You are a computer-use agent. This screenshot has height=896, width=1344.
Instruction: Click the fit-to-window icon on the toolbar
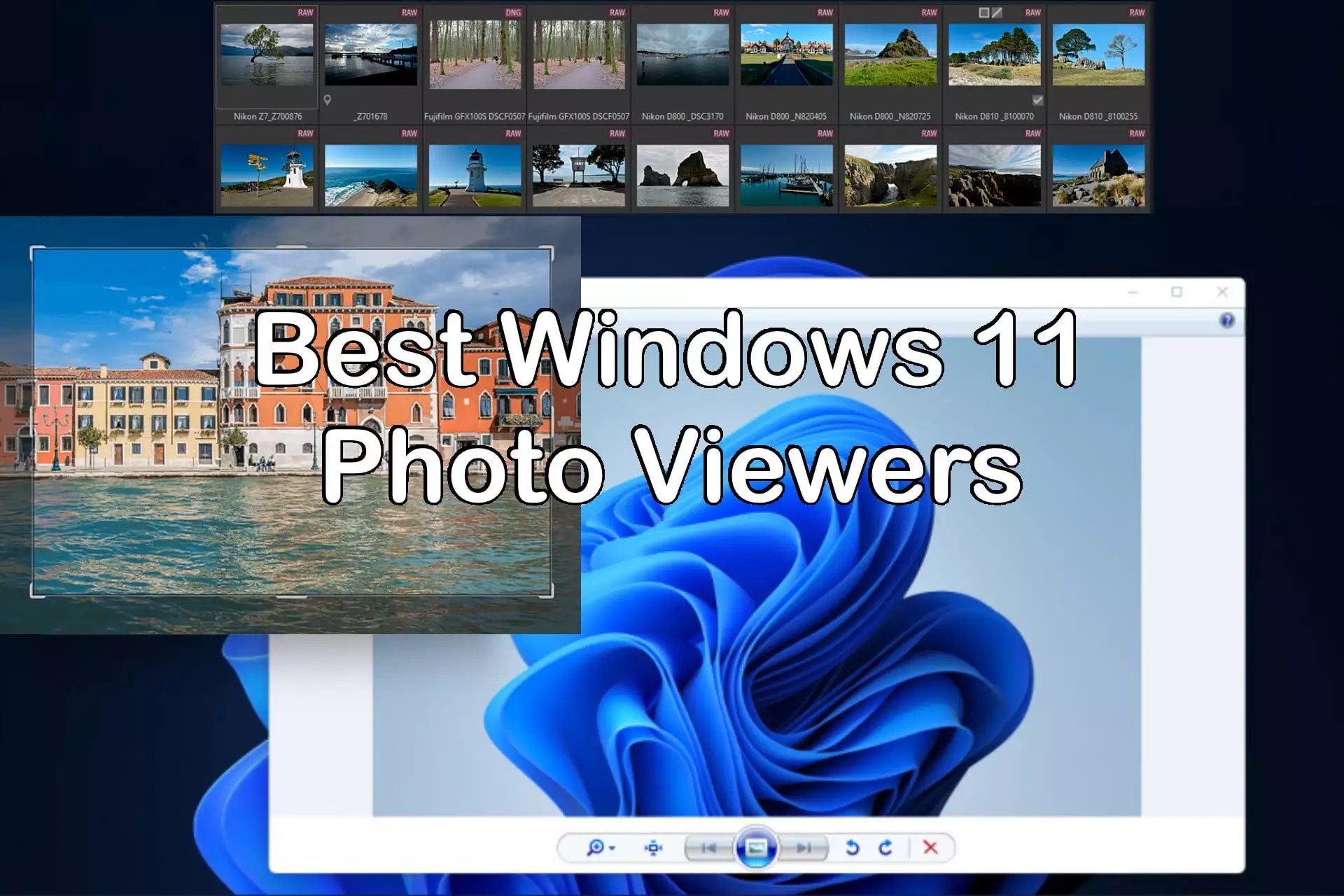652,847
